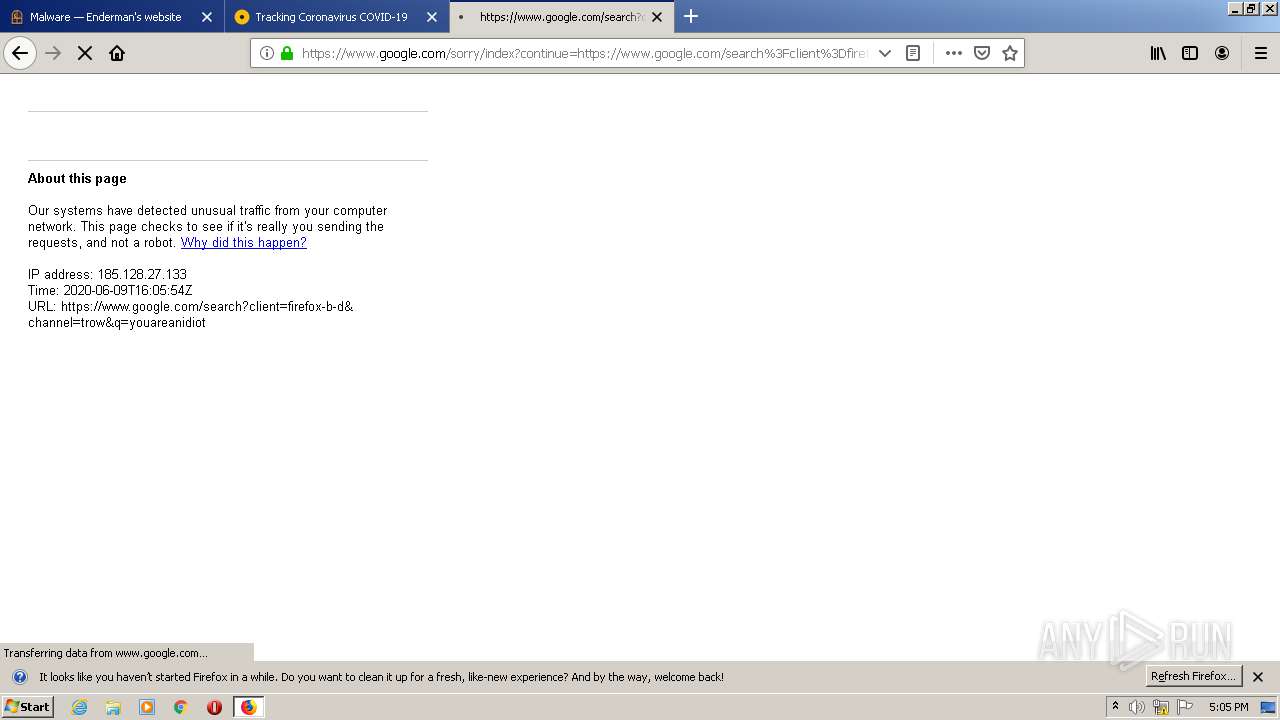Close the Tracking Coronavirus COVID-19 tab
The image size is (1280, 720).
click(x=432, y=17)
